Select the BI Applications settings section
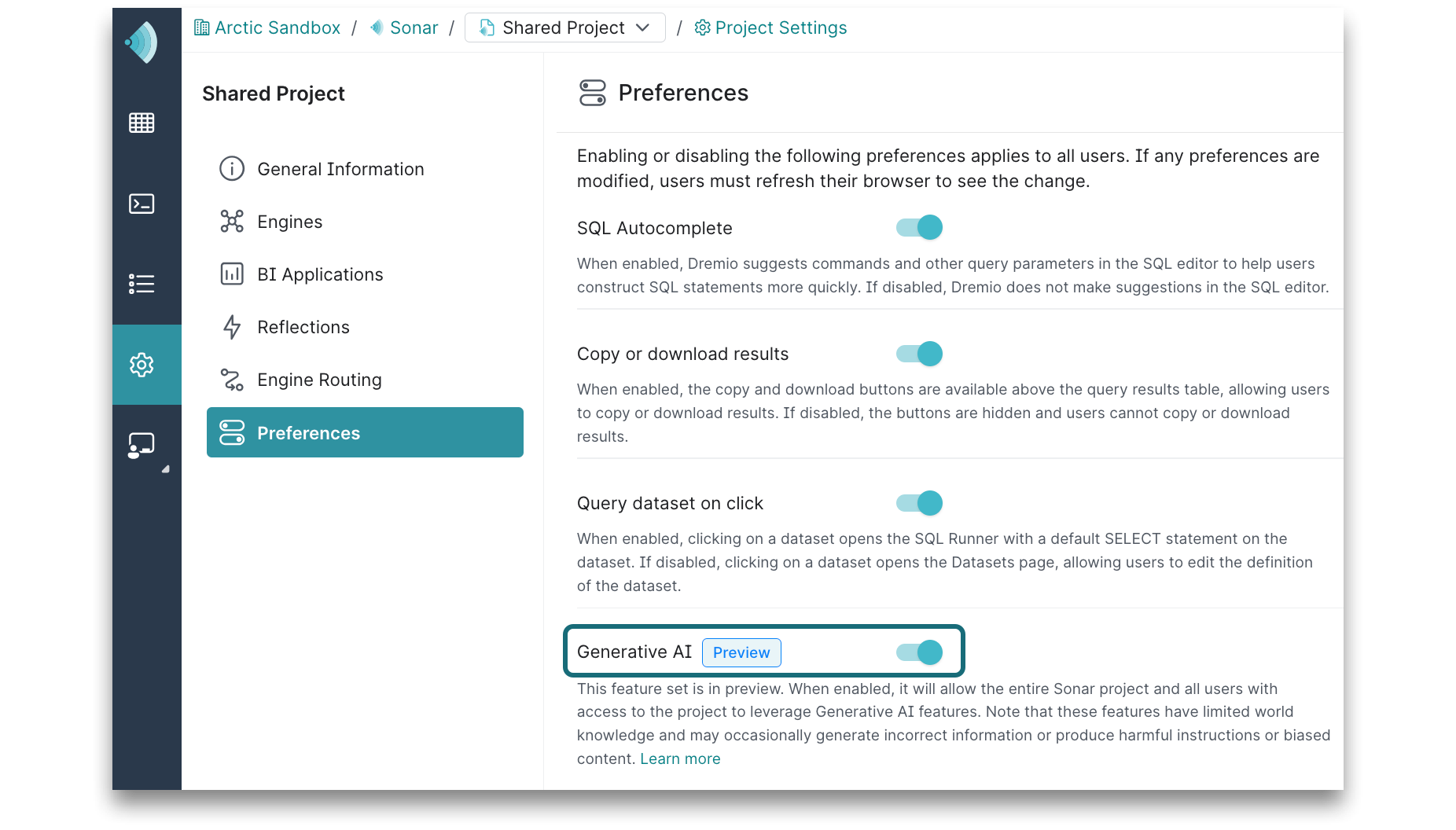Viewport: 1456px width, 830px height. pyautogui.click(x=320, y=274)
